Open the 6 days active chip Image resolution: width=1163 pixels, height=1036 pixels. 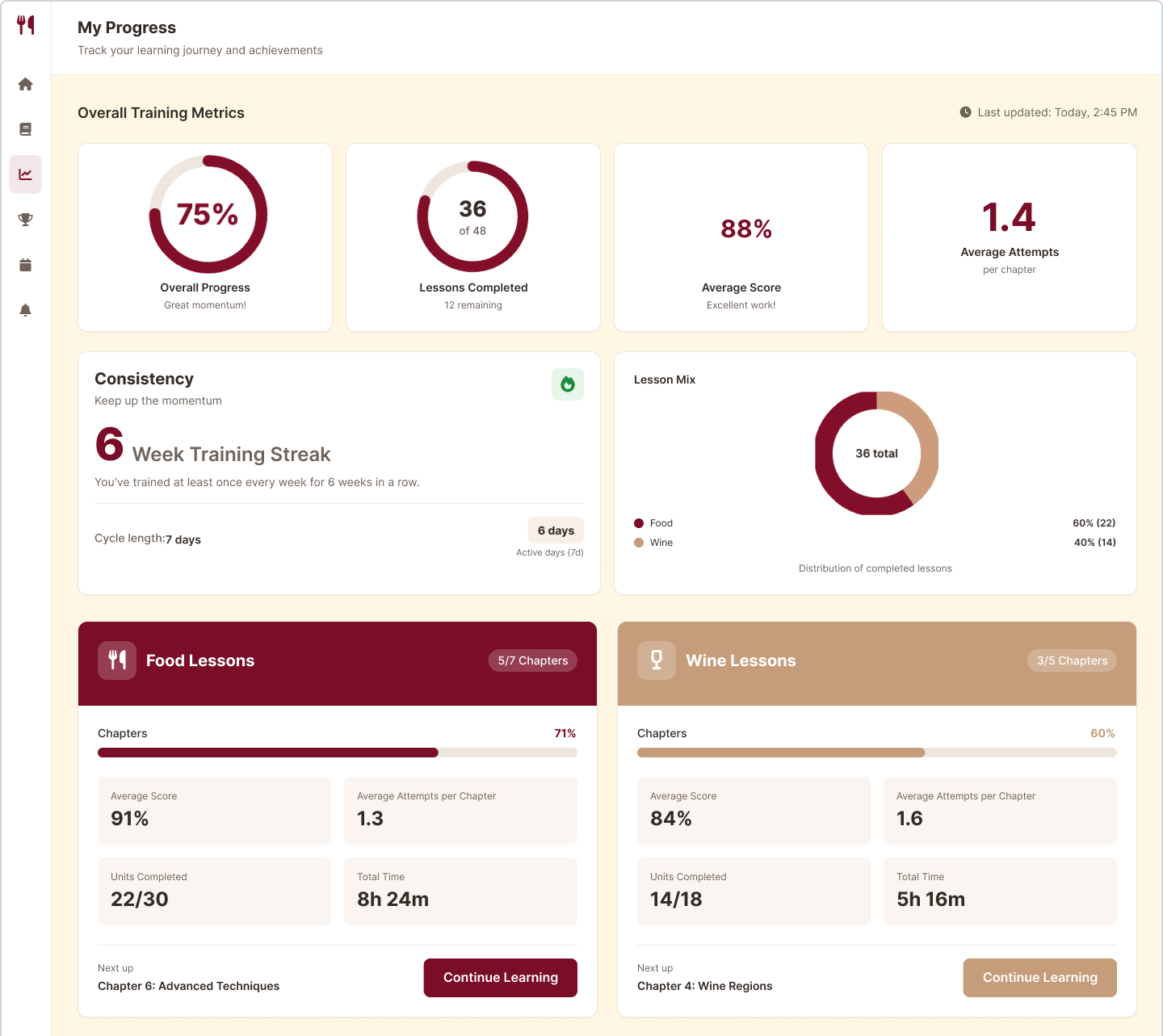(x=556, y=530)
